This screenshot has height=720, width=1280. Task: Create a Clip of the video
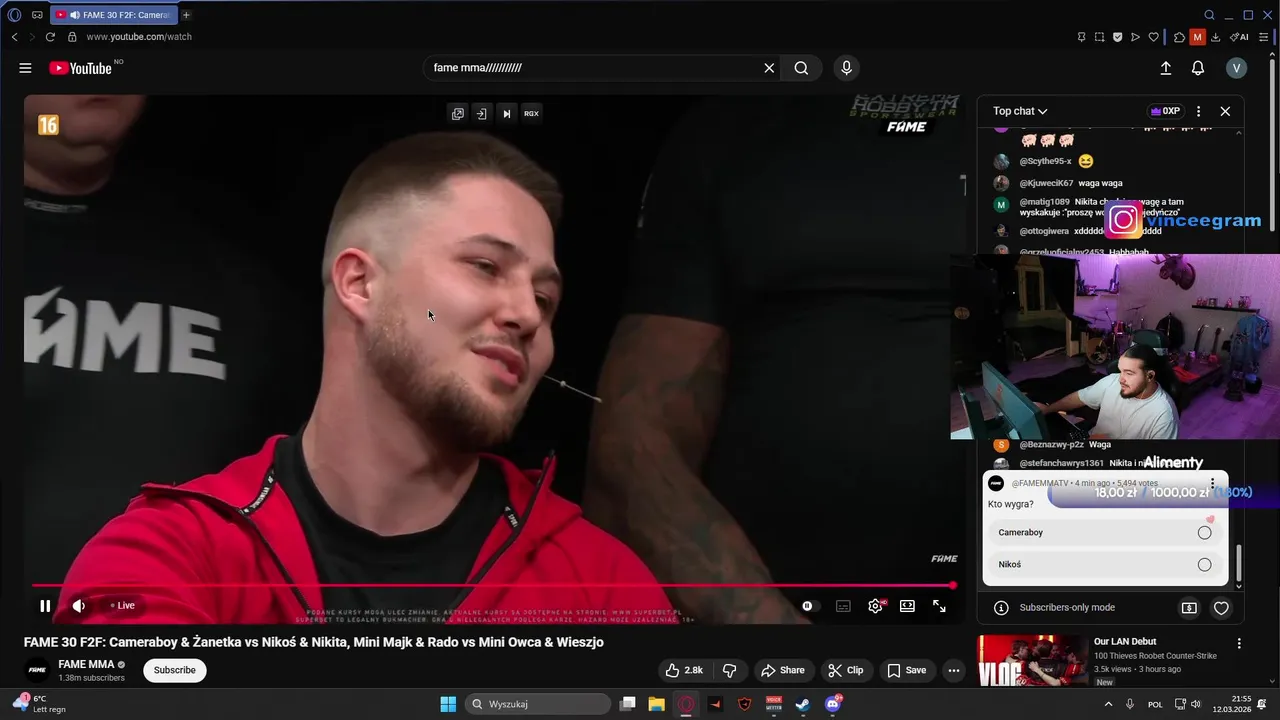[x=846, y=670]
